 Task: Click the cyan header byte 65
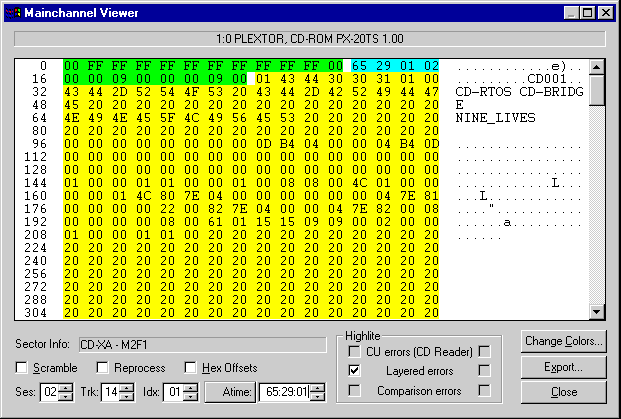tap(359, 66)
